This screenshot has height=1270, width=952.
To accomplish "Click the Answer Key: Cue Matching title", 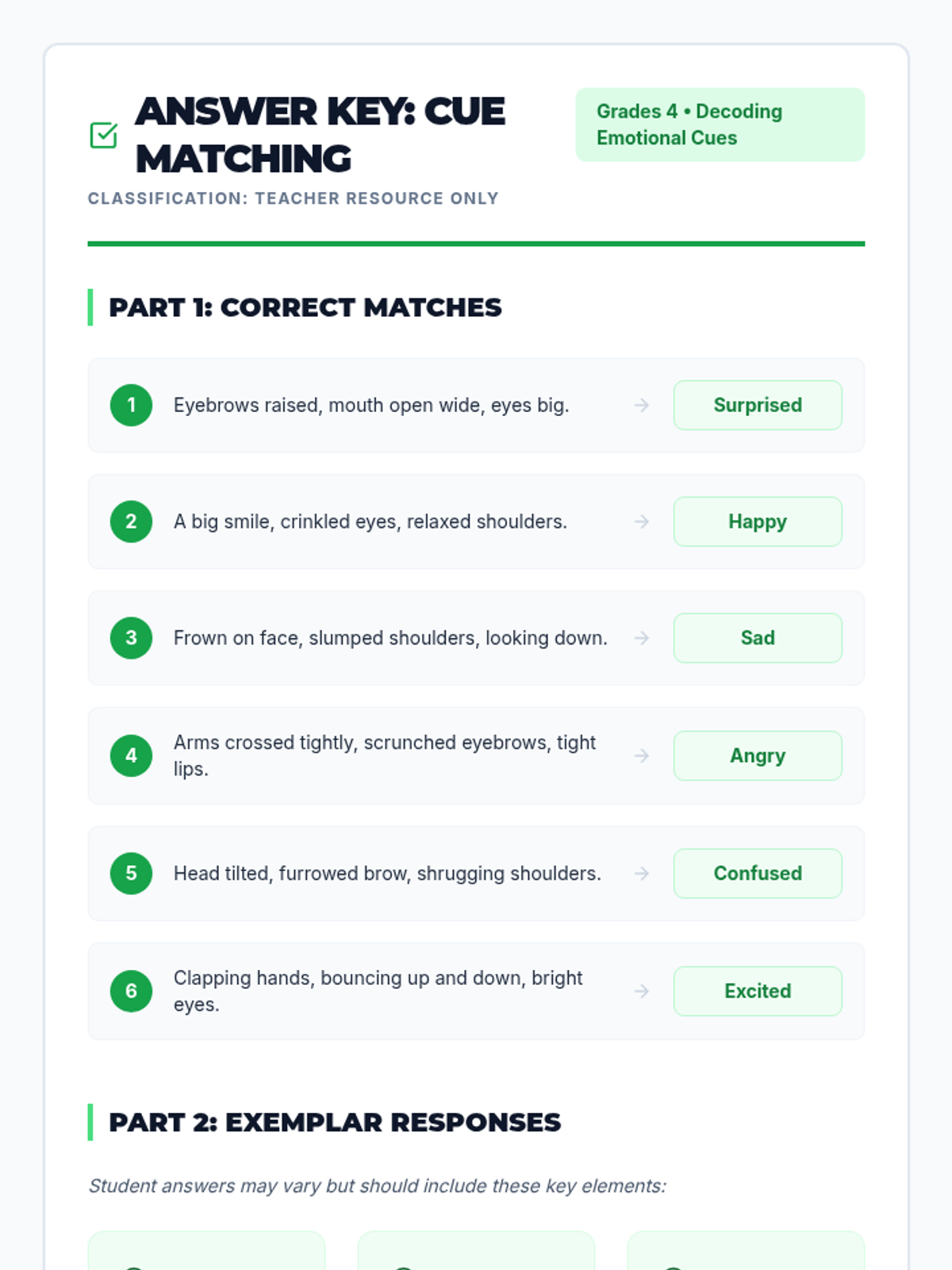I will (x=321, y=135).
